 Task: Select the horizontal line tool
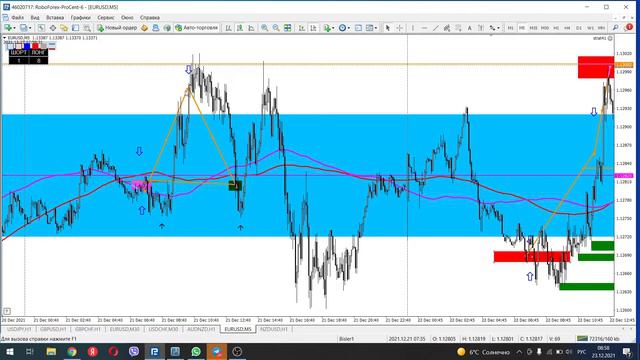point(424,28)
